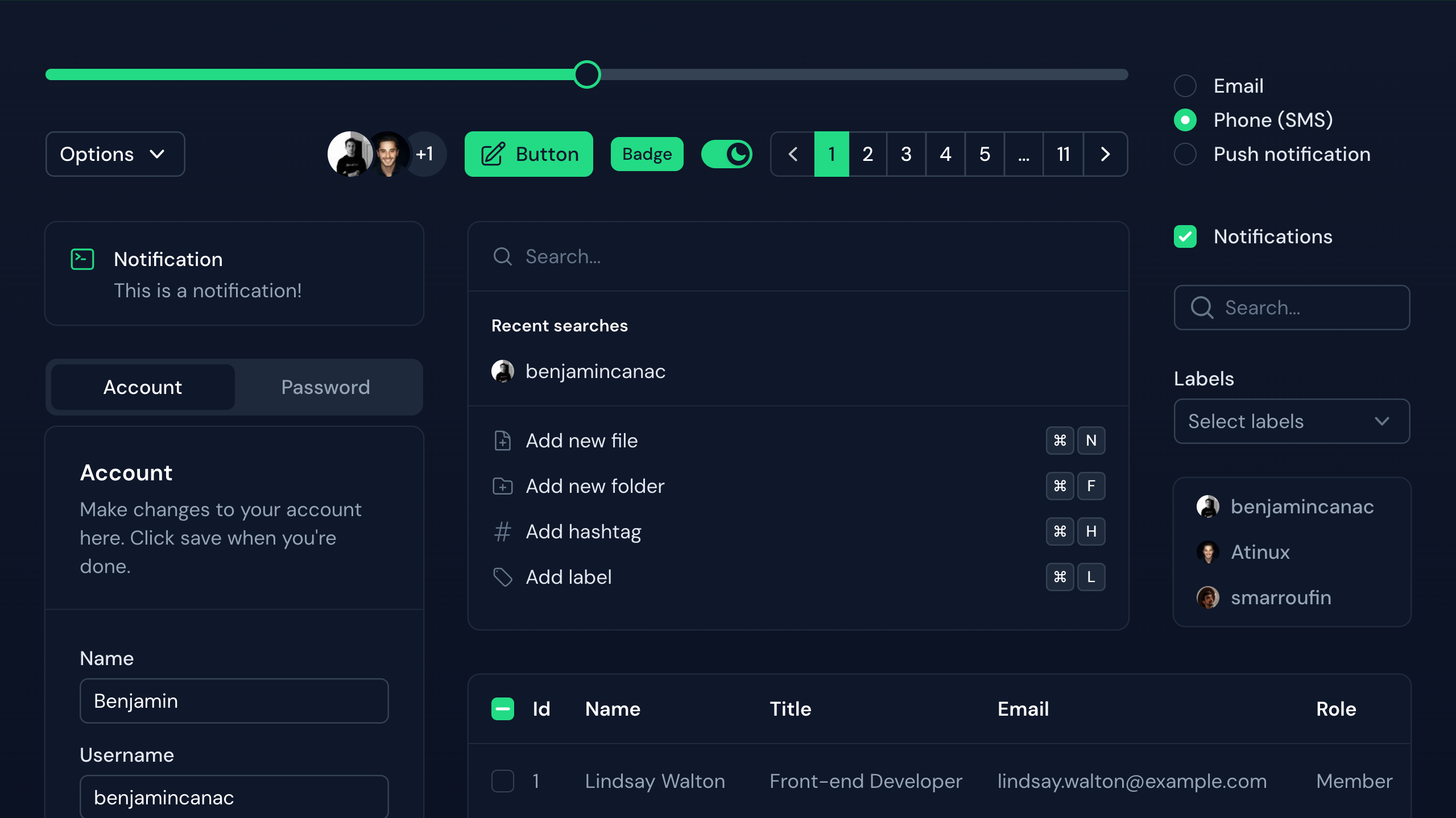Click the benjamincanac recent search result
1456x818 pixels.
tap(595, 371)
